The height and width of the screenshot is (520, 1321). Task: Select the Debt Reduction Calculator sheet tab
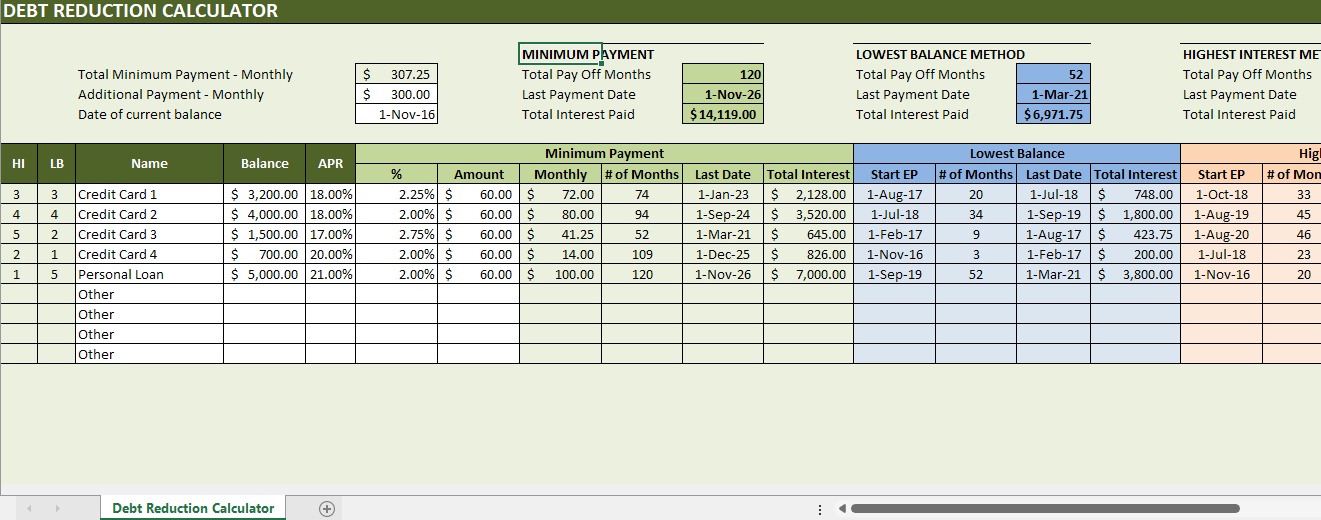coord(193,508)
